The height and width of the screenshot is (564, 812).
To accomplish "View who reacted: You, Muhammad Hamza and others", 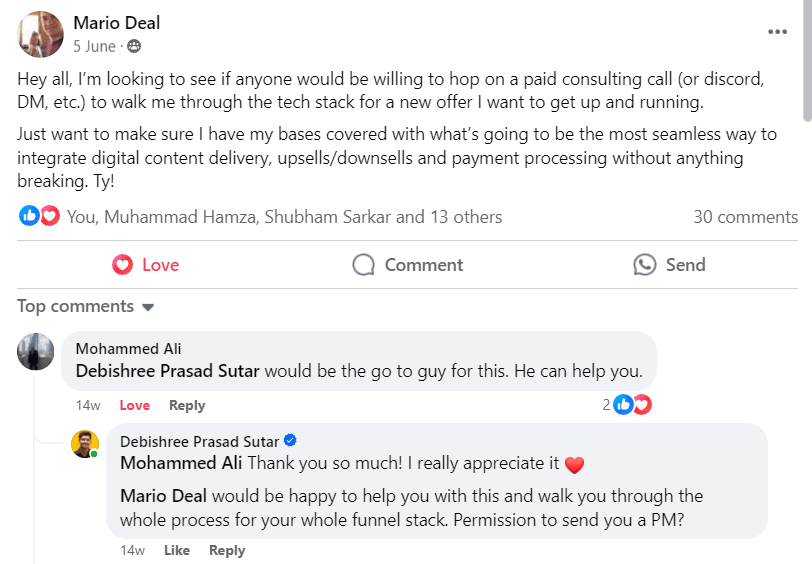I will tap(284, 216).
